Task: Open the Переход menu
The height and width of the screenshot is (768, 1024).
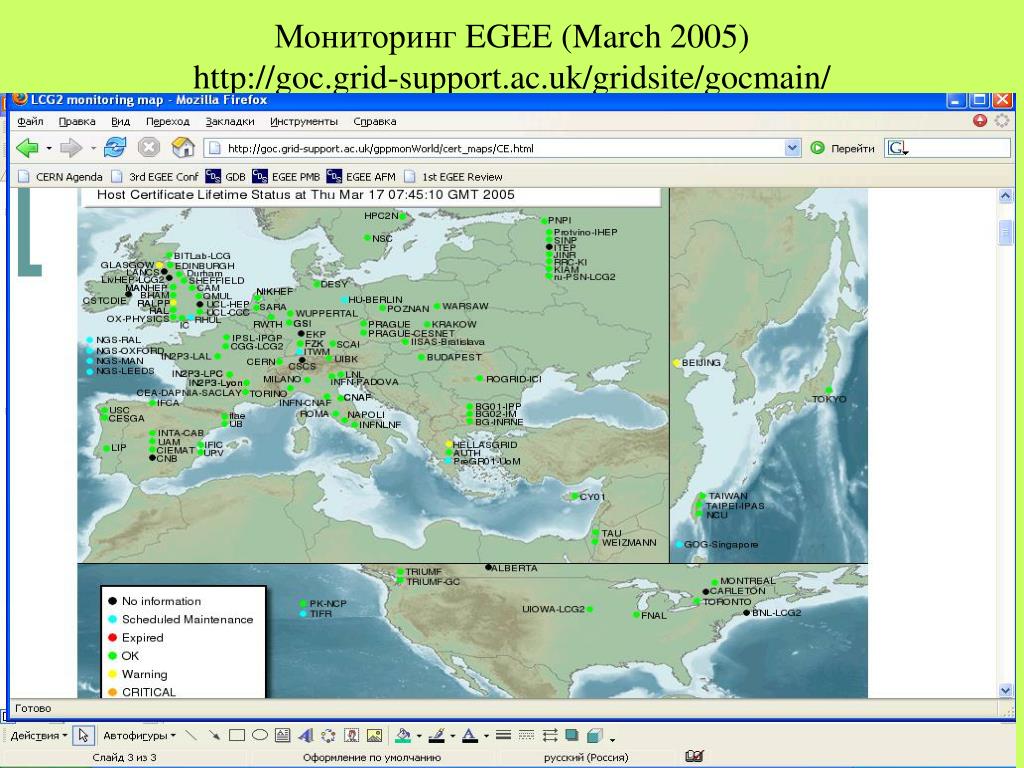Action: tap(167, 121)
